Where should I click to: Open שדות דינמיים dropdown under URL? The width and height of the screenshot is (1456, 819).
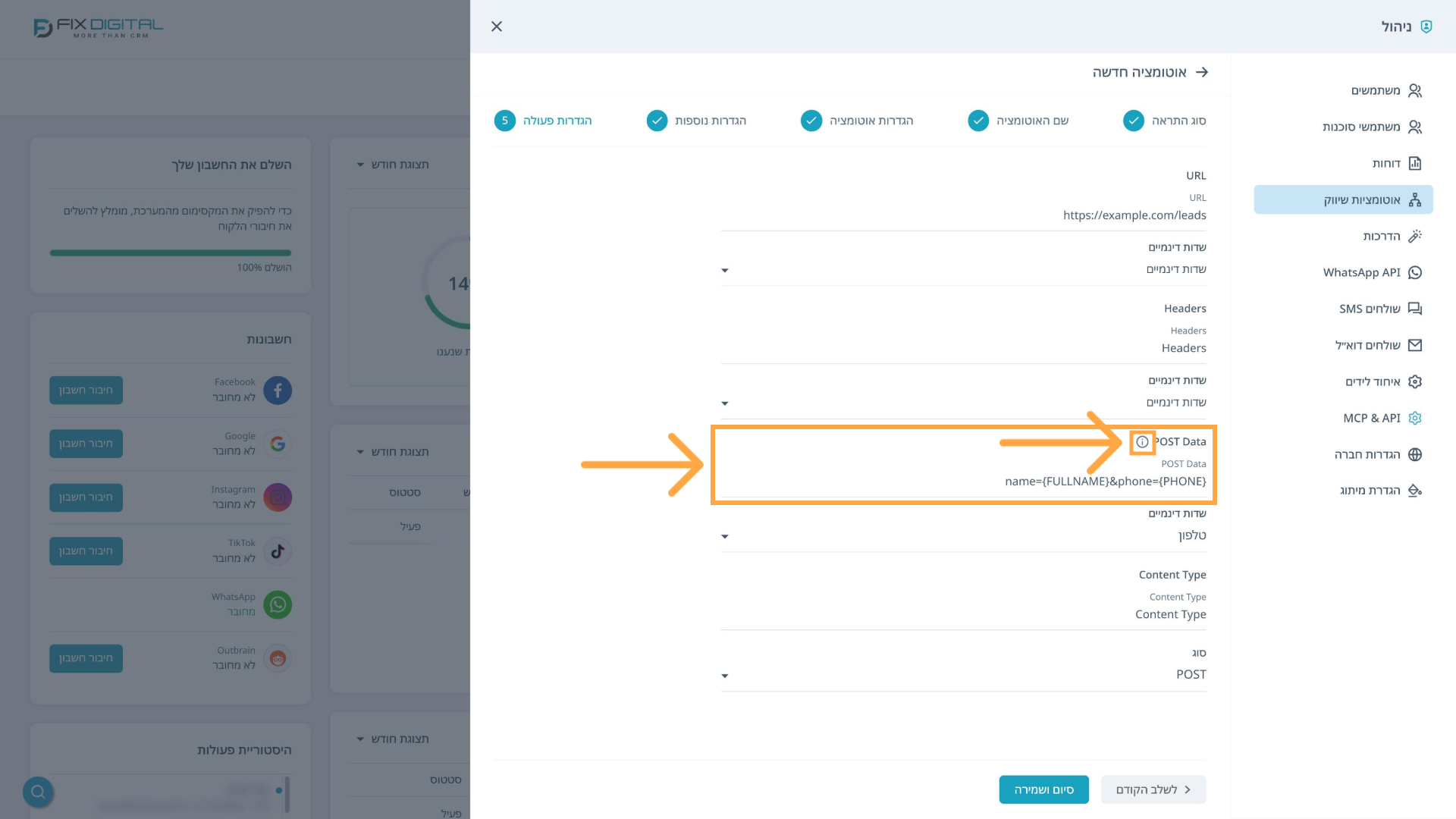(964, 270)
